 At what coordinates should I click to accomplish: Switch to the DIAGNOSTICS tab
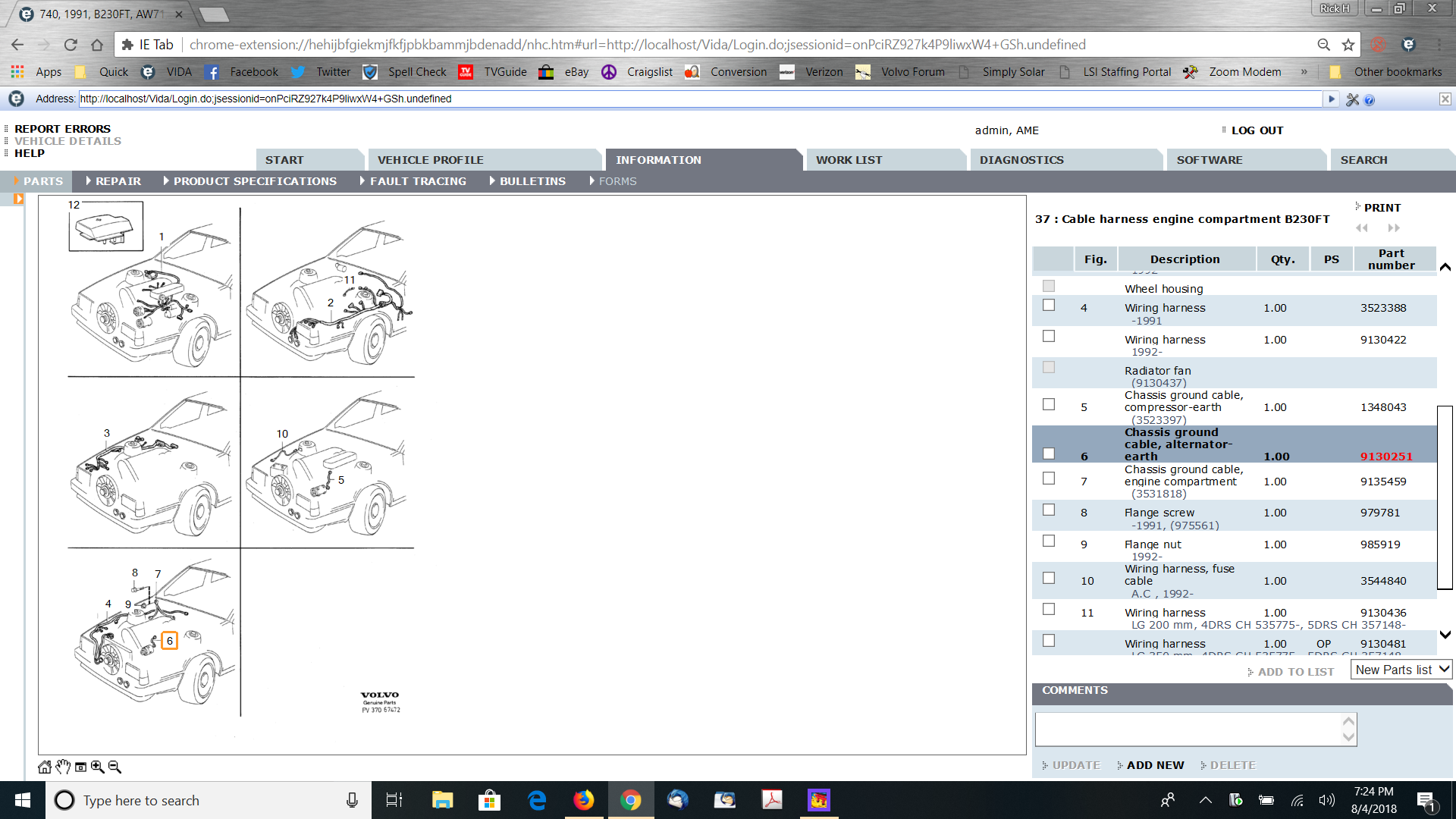[1021, 160]
